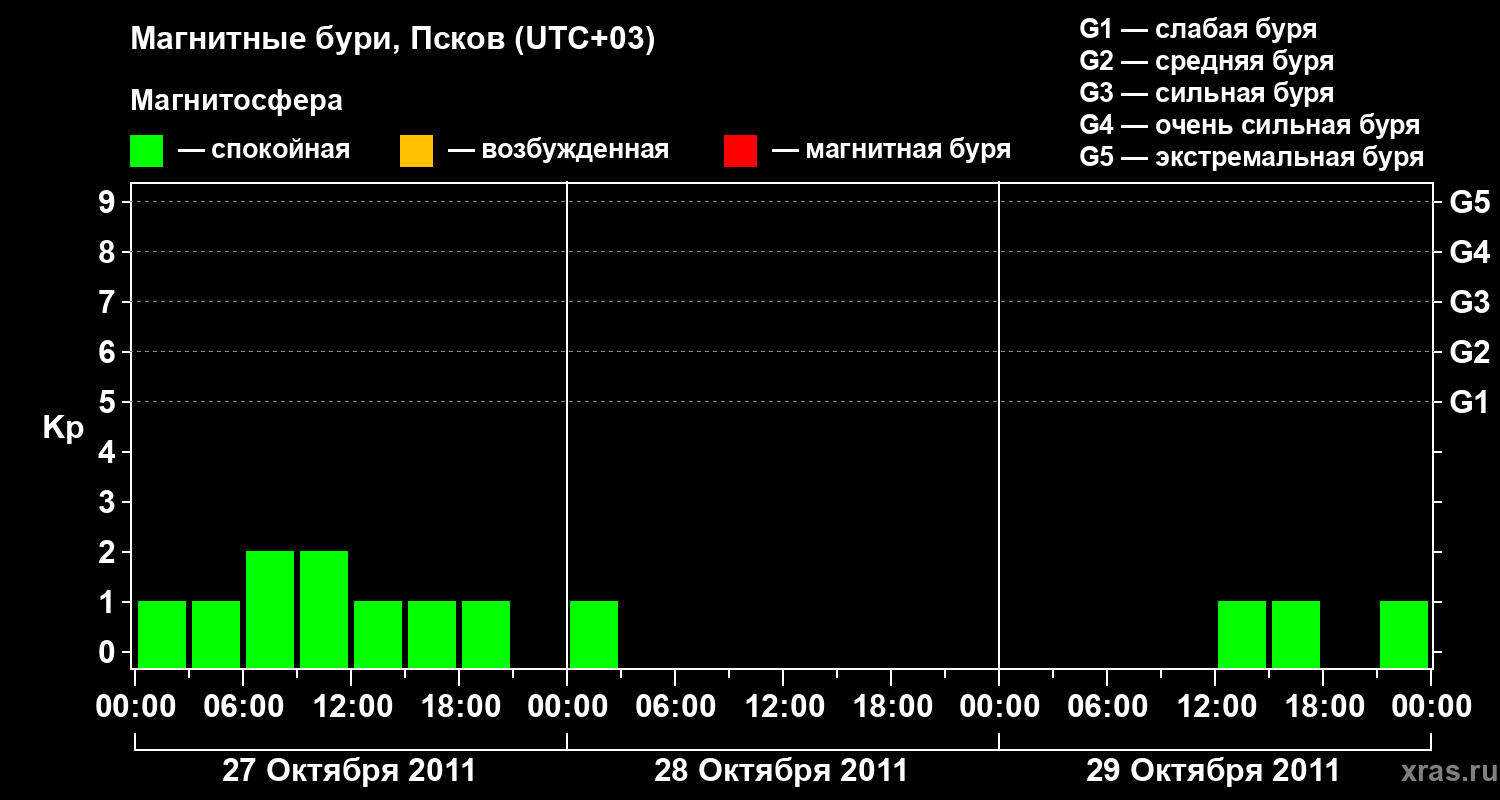Click the "06:00" time label for 27 Октября

tap(242, 707)
